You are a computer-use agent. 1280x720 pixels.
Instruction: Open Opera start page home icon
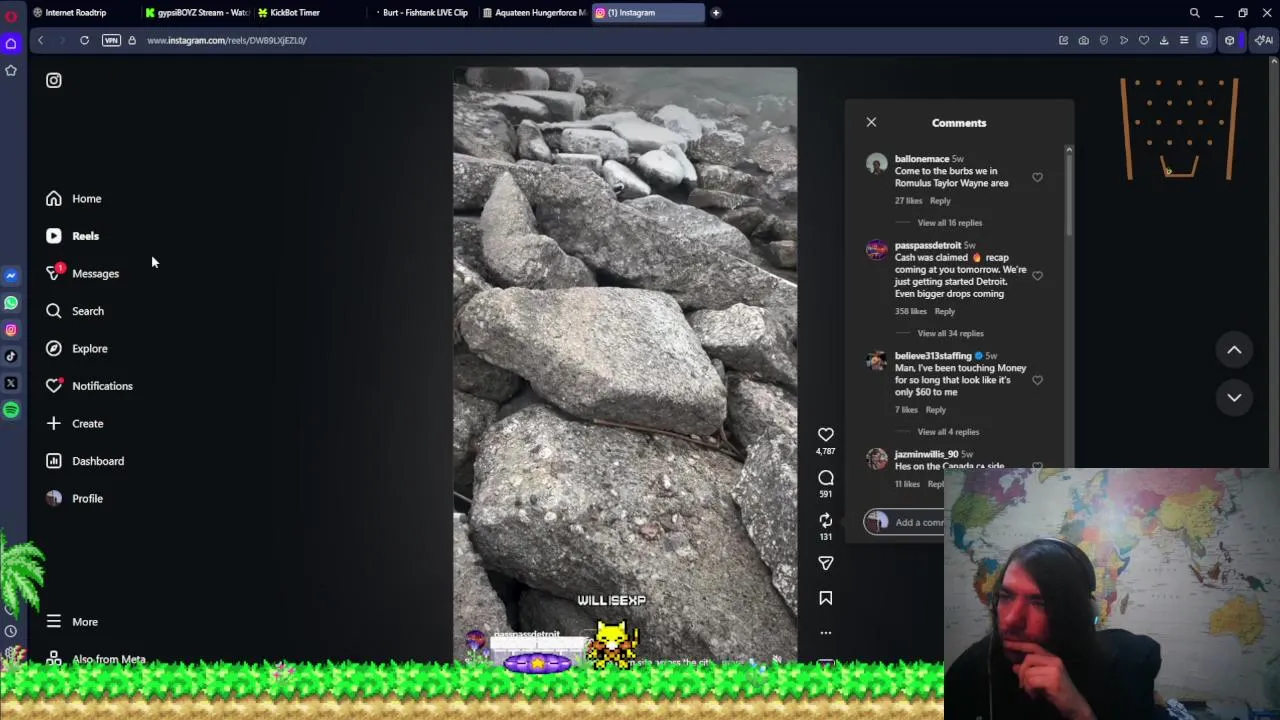coord(11,43)
